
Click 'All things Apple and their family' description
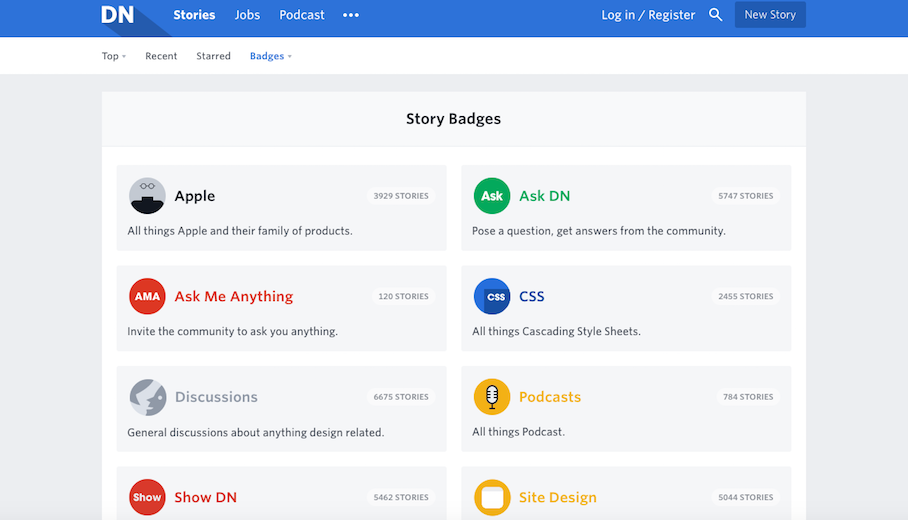pos(240,230)
